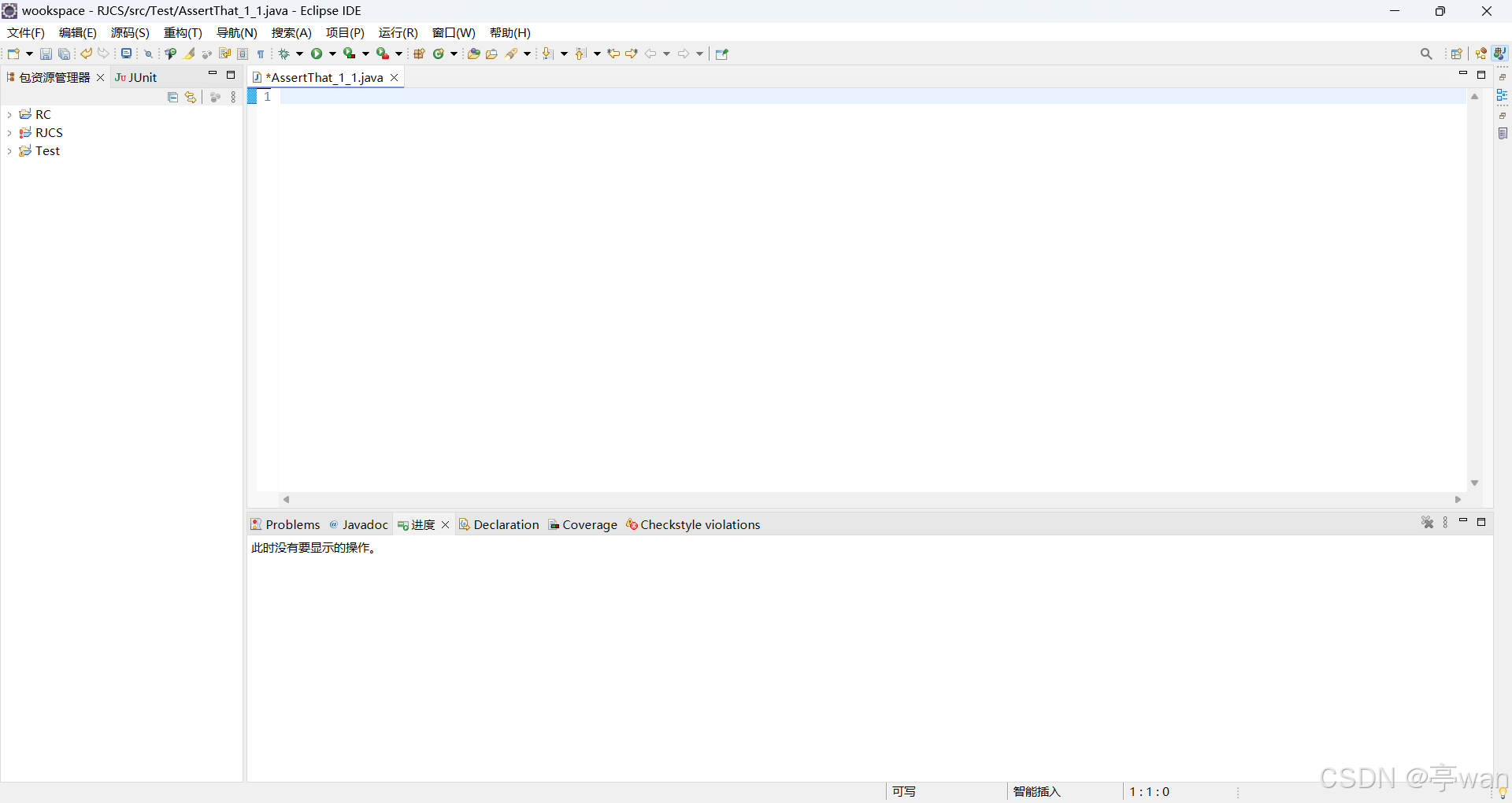This screenshot has width=1512, height=803.
Task: Click the editor's vertical scrollbar down arrow
Action: click(1474, 483)
